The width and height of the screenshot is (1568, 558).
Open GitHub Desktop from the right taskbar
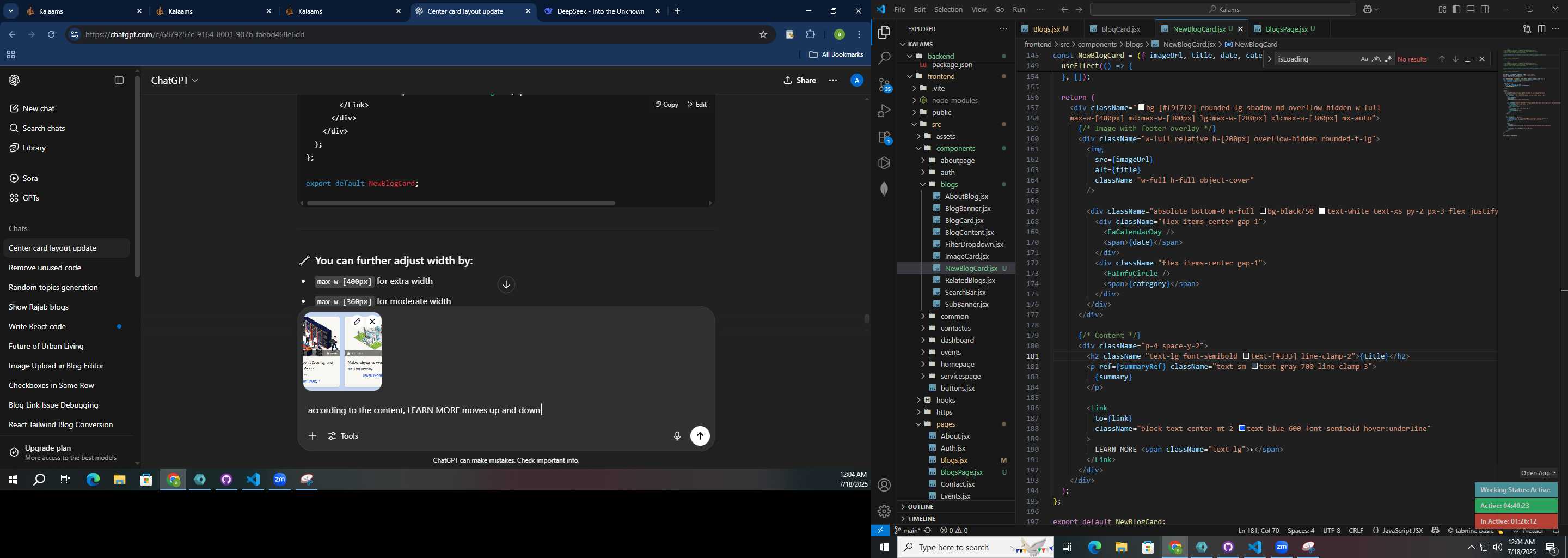pos(1228,548)
